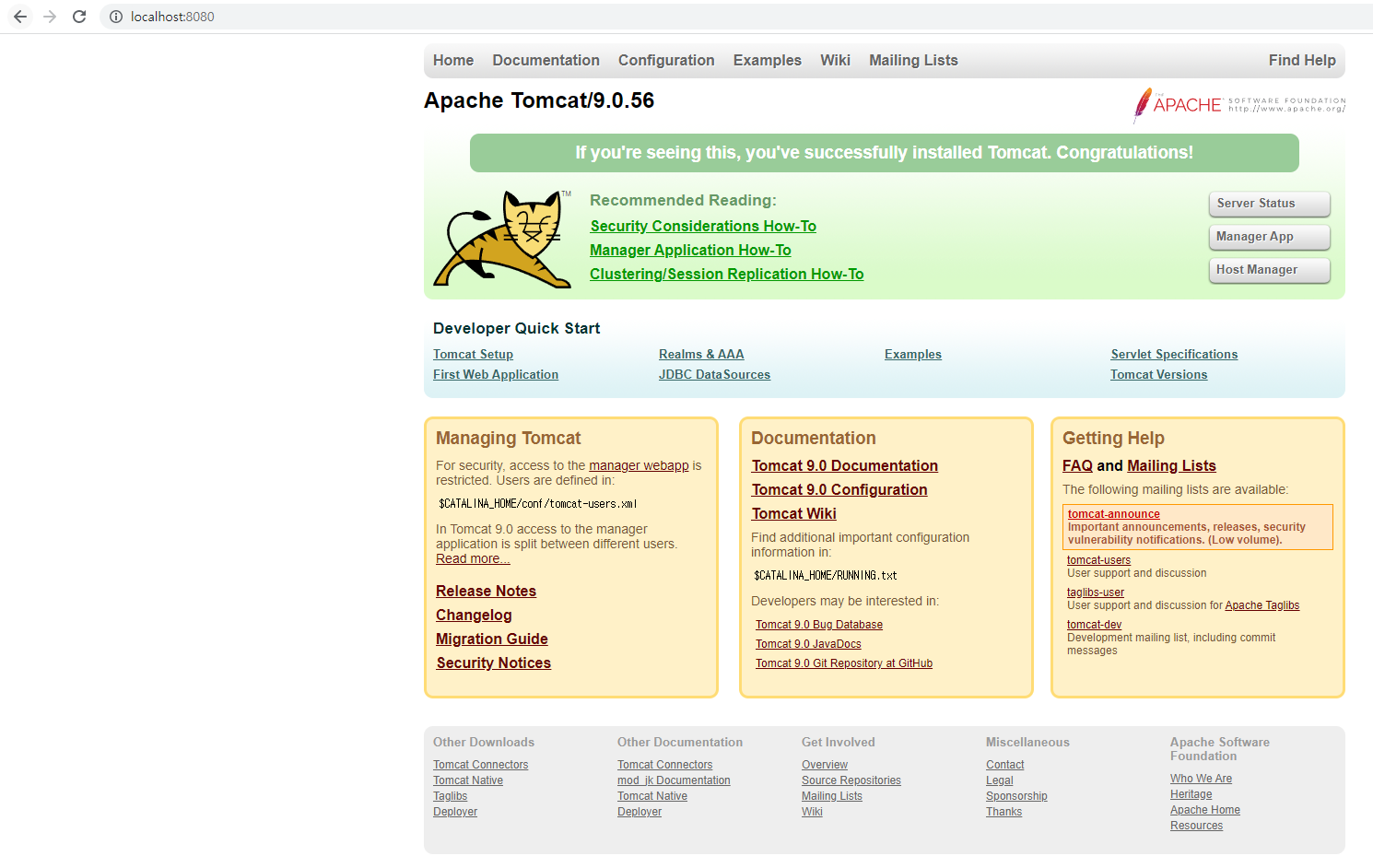Open Mailing Lists in the top navigation

pos(913,60)
